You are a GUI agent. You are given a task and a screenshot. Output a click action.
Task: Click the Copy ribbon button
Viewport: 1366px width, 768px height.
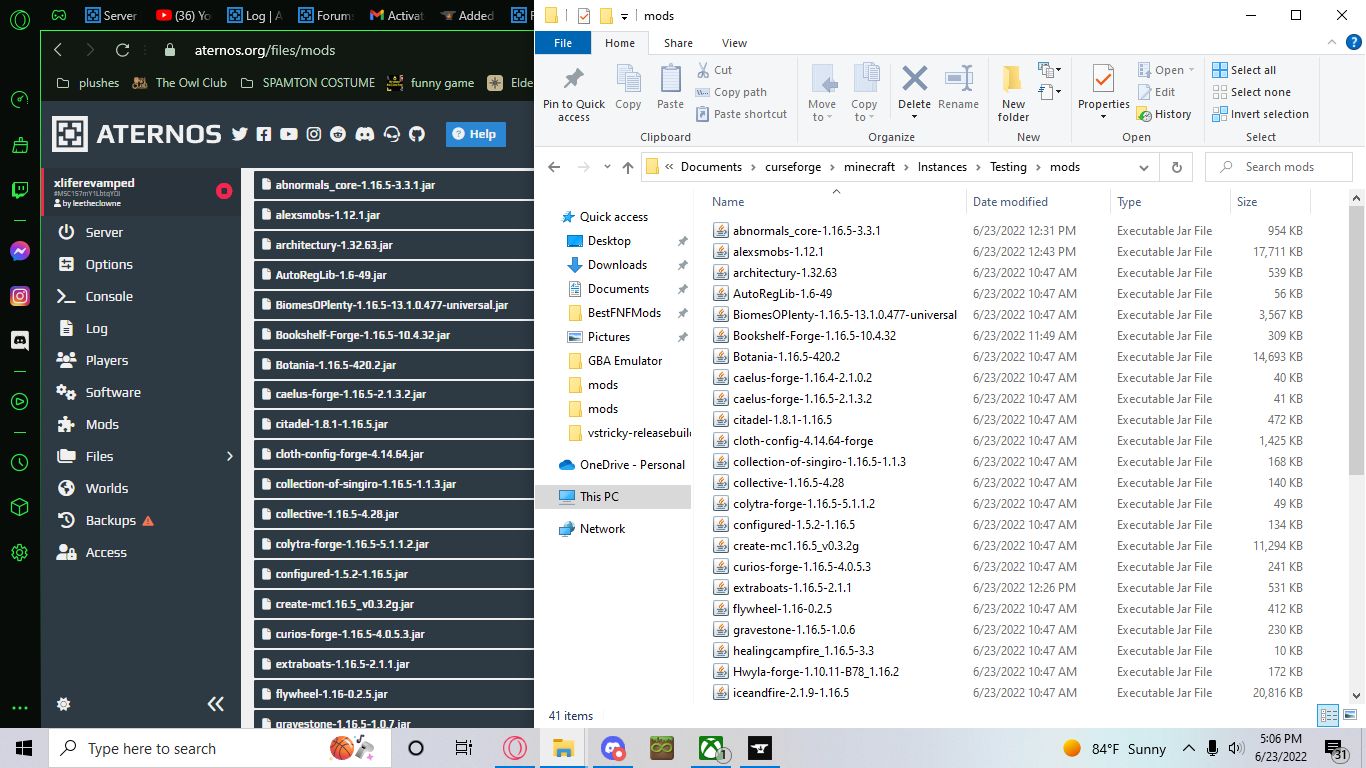pyautogui.click(x=628, y=87)
